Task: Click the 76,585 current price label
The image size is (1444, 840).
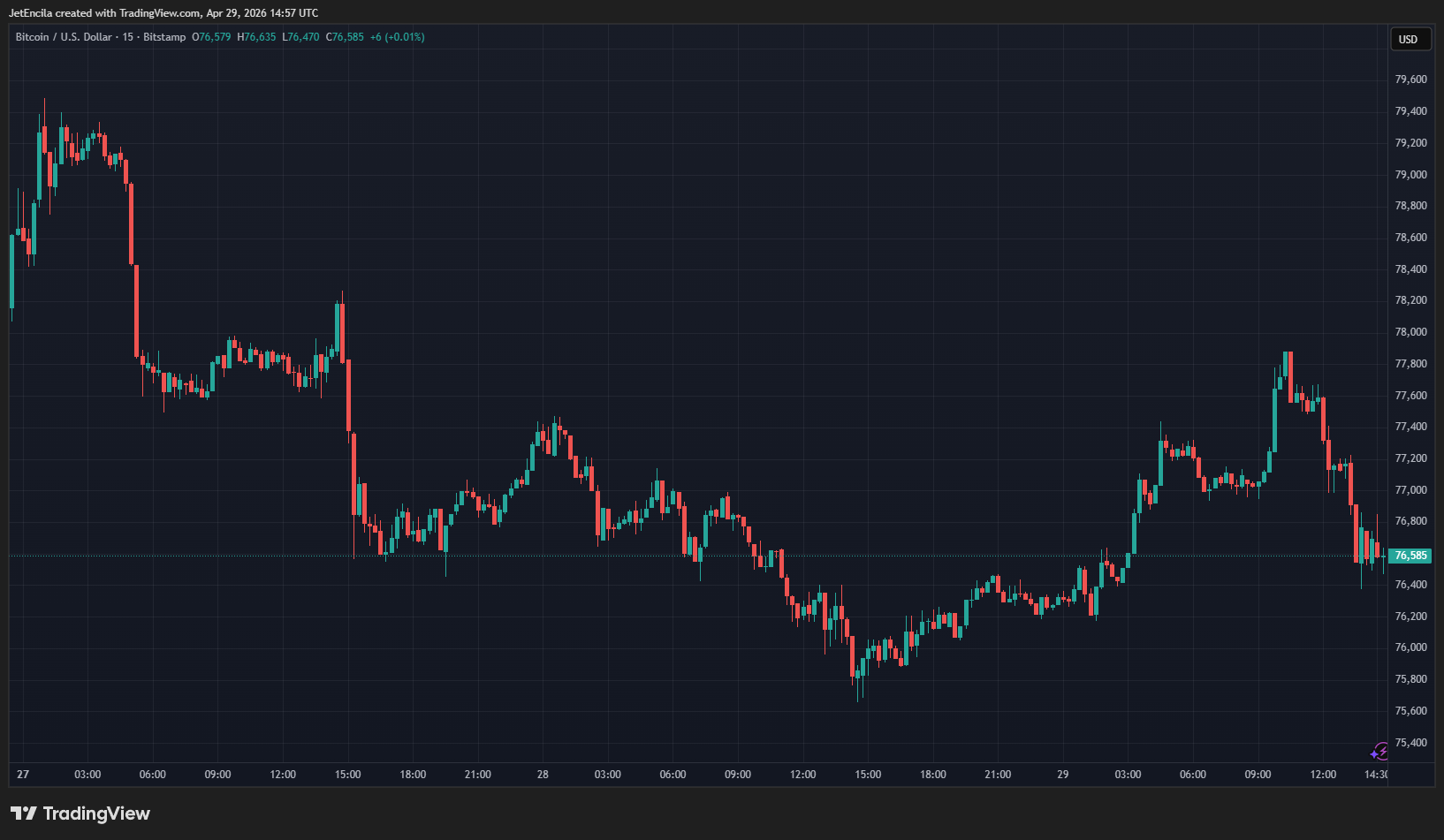Action: click(x=1410, y=556)
